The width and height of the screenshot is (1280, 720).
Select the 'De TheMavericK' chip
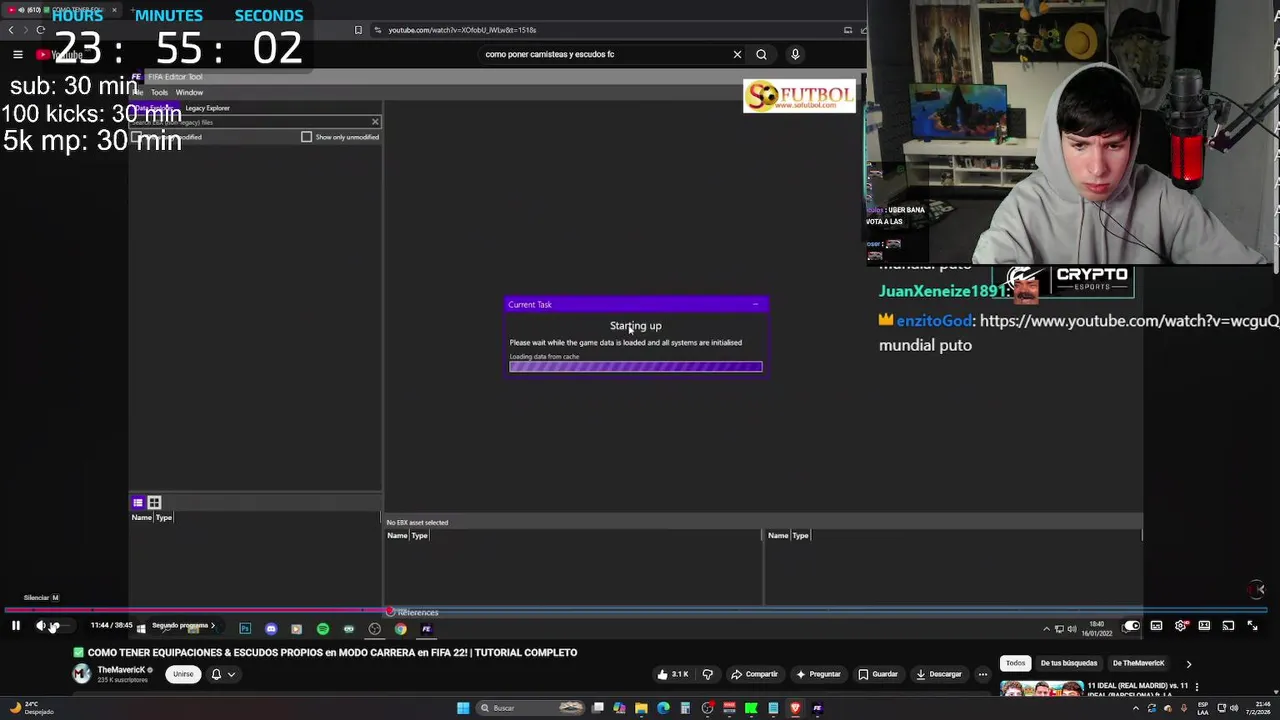tap(1138, 663)
